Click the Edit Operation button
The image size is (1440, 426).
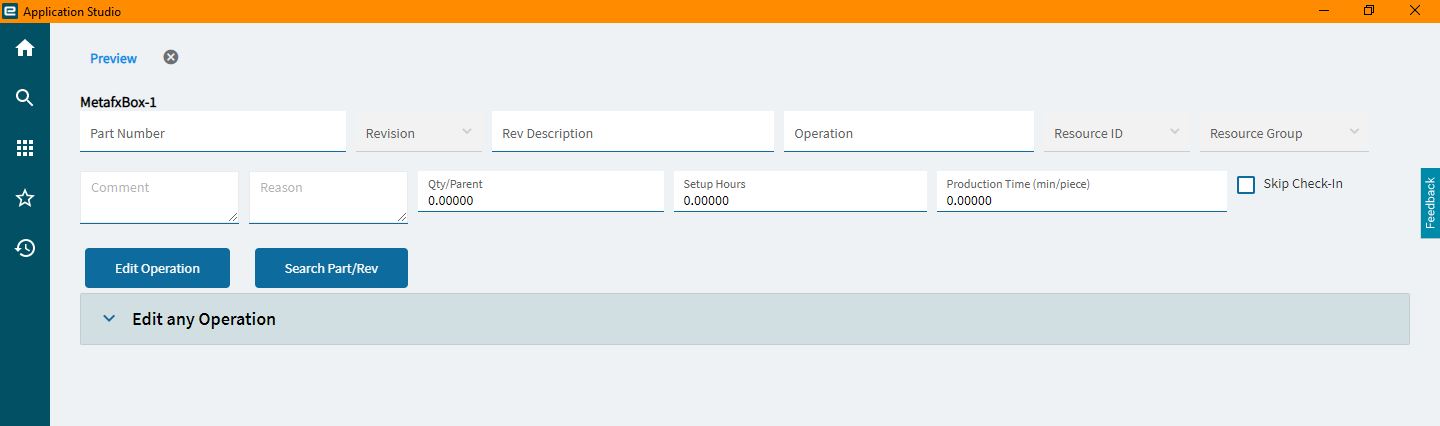pos(157,268)
